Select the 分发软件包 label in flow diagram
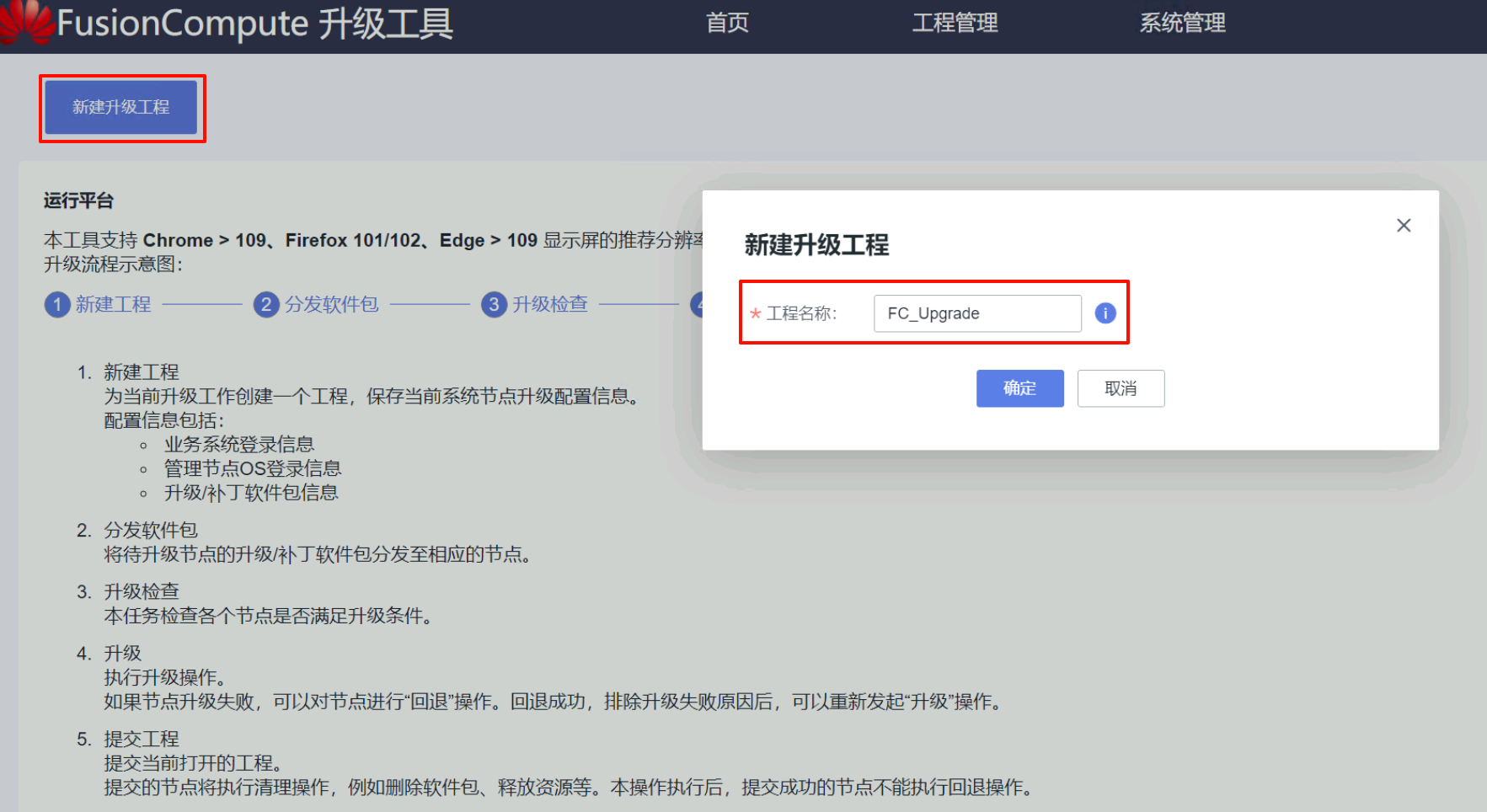This screenshot has width=1487, height=812. (332, 304)
